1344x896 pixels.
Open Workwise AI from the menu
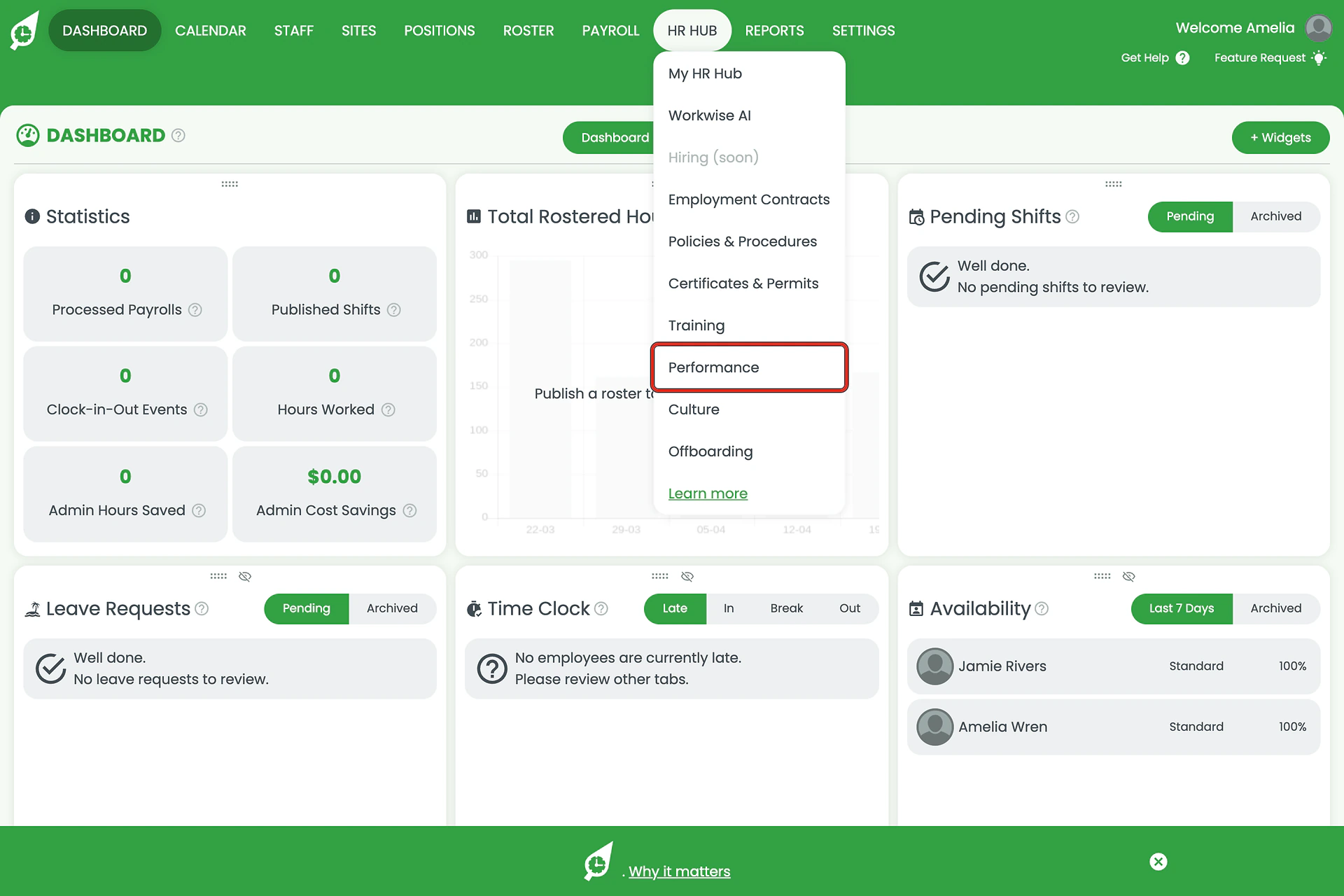click(x=750, y=115)
